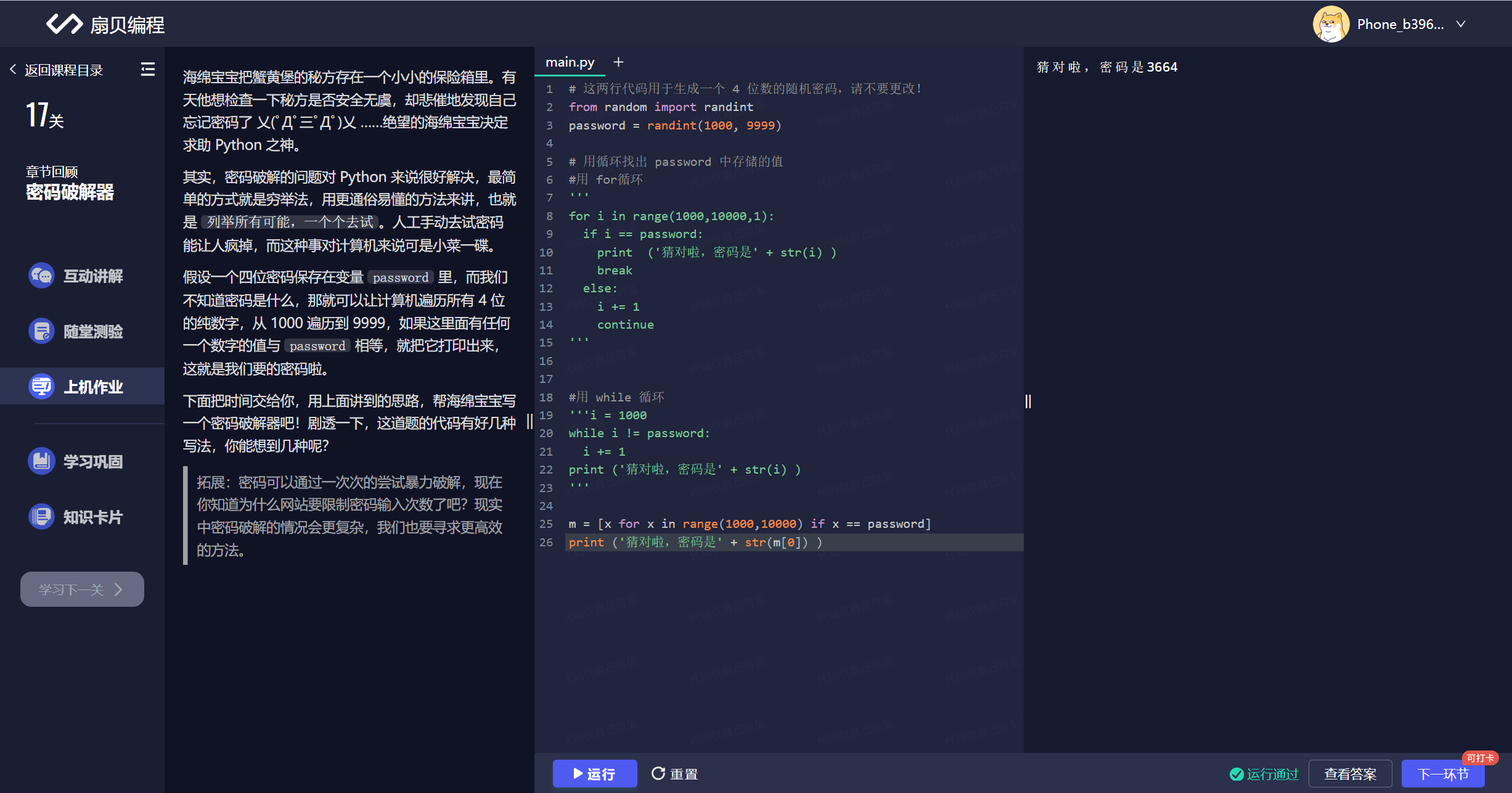Switch to main.py editor tab
1512x793 pixels.
coord(570,62)
